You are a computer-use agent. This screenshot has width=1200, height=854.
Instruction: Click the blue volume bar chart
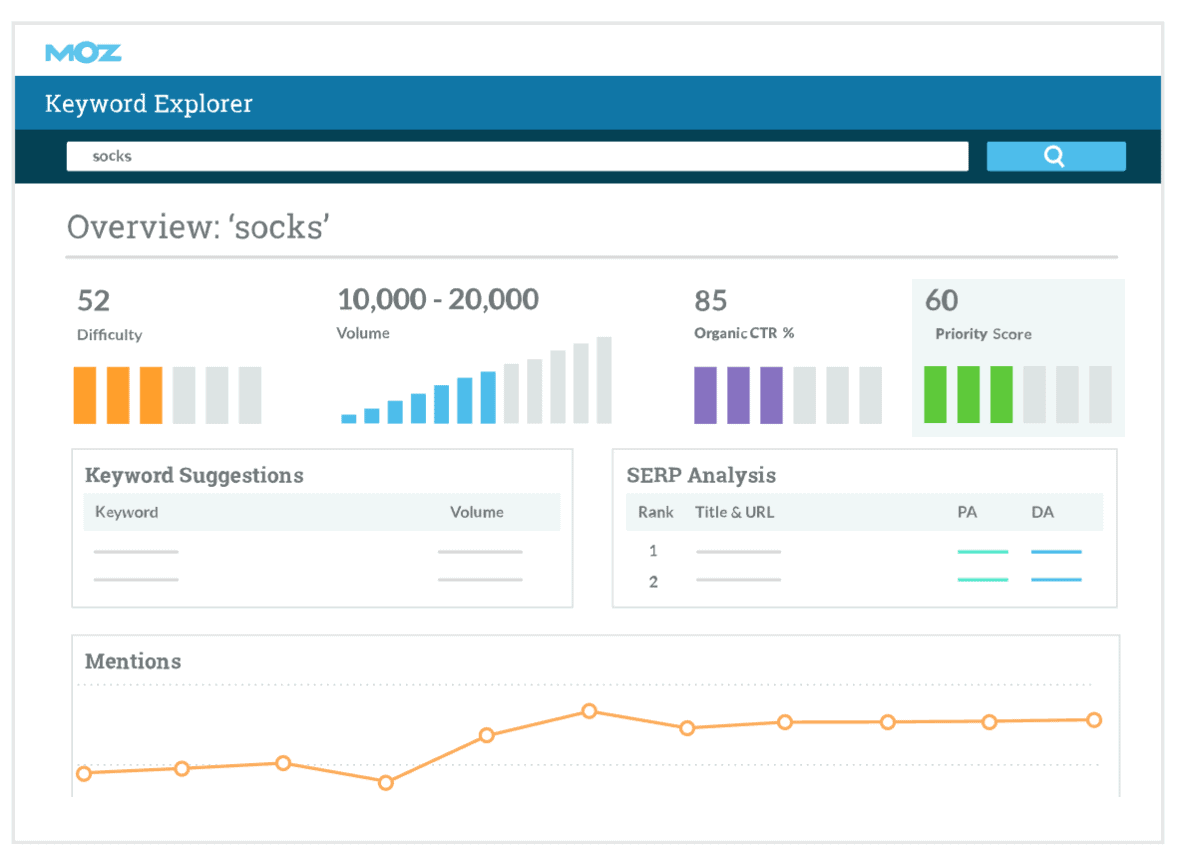[x=476, y=380]
